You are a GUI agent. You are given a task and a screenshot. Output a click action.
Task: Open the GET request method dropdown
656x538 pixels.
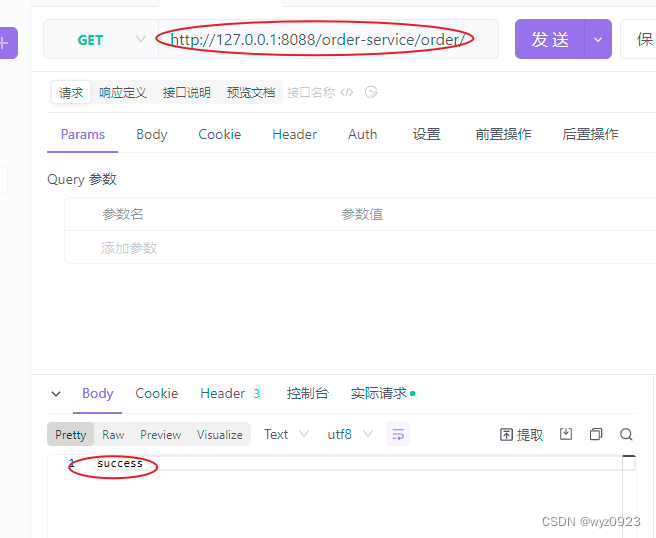(101, 39)
